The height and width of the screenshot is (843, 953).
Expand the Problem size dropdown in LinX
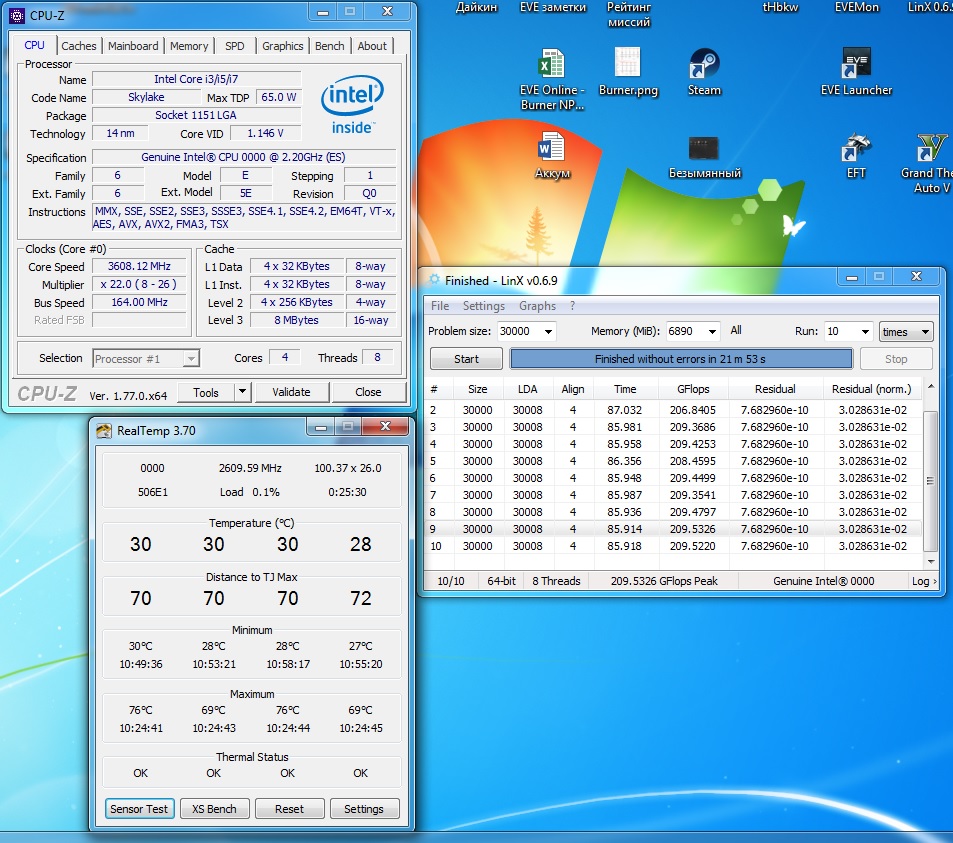point(547,332)
